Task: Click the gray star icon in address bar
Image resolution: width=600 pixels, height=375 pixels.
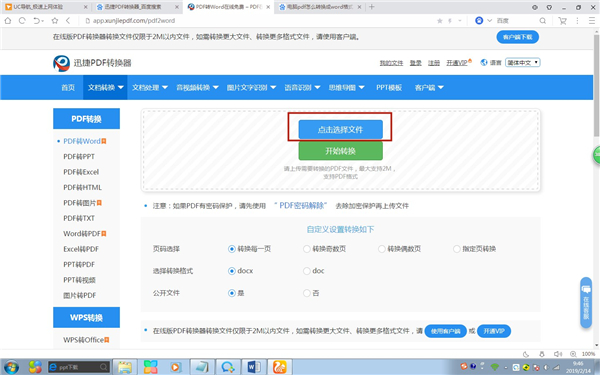Action: [440, 21]
